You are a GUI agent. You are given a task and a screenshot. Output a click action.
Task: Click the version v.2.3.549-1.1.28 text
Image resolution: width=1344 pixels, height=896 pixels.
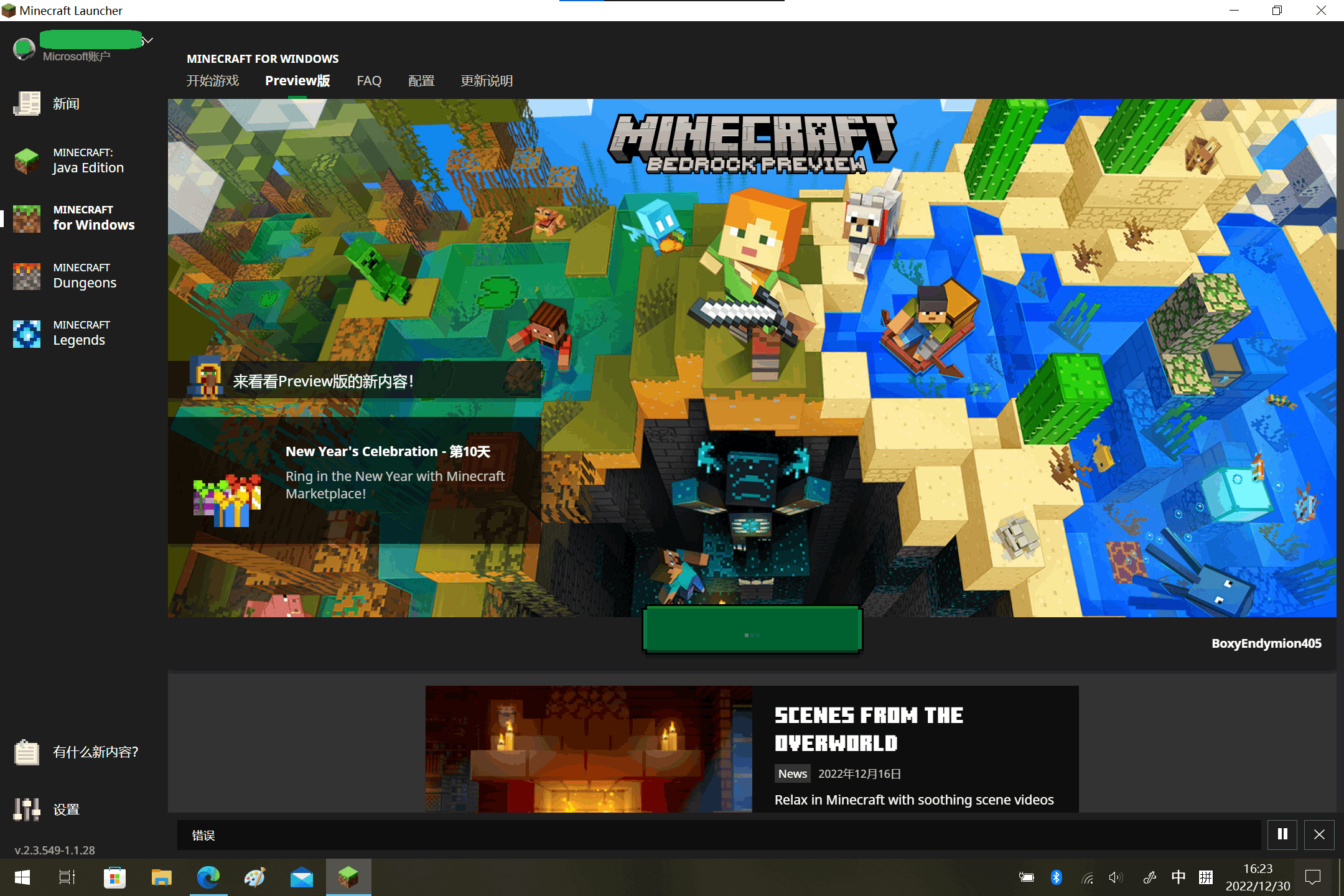click(x=55, y=850)
